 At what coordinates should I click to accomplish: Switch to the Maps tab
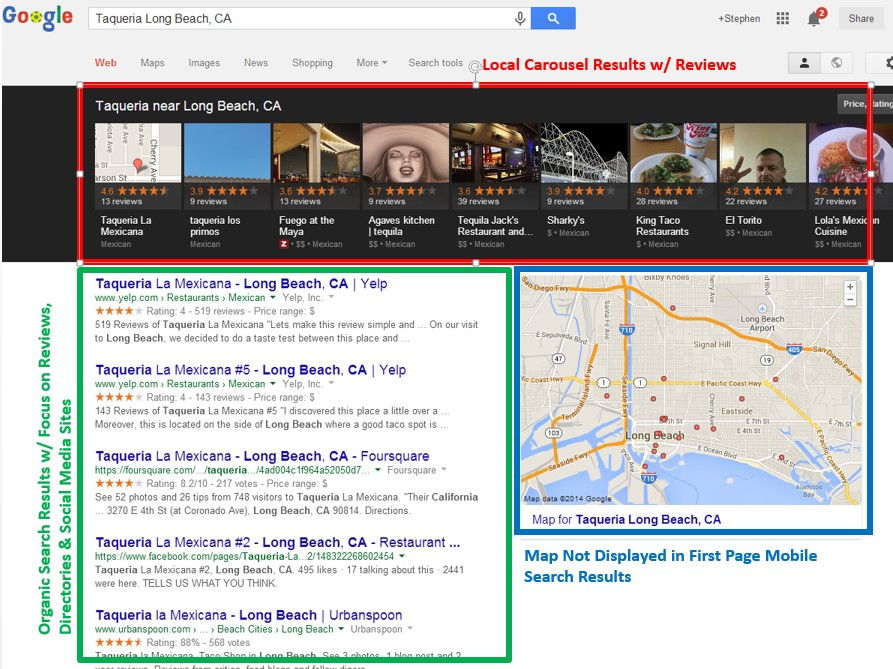[152, 63]
